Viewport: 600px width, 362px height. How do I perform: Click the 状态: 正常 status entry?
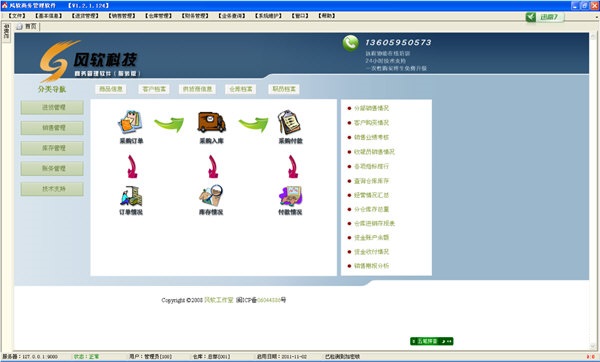pyautogui.click(x=86, y=357)
